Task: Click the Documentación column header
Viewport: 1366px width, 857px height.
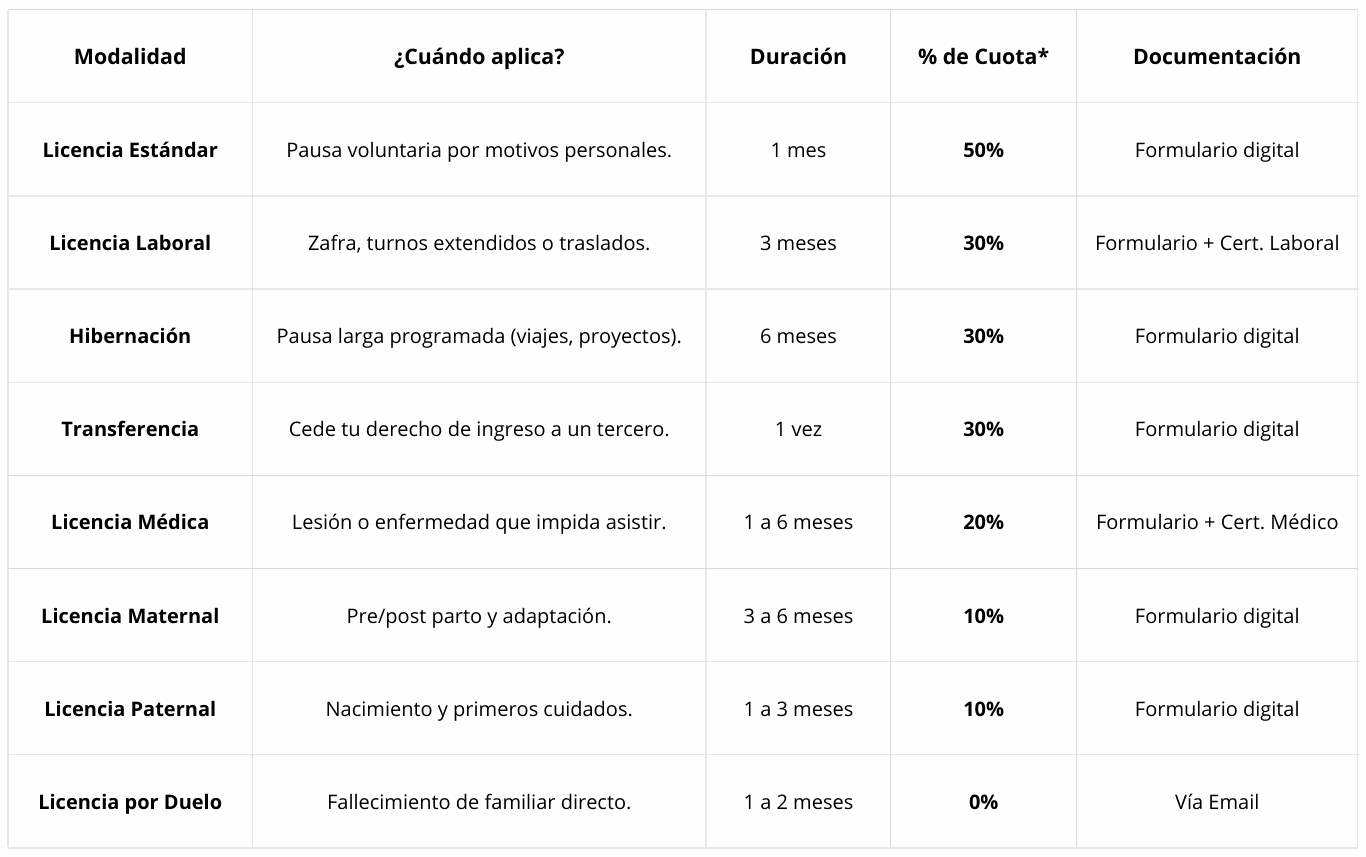Action: click(x=1216, y=57)
